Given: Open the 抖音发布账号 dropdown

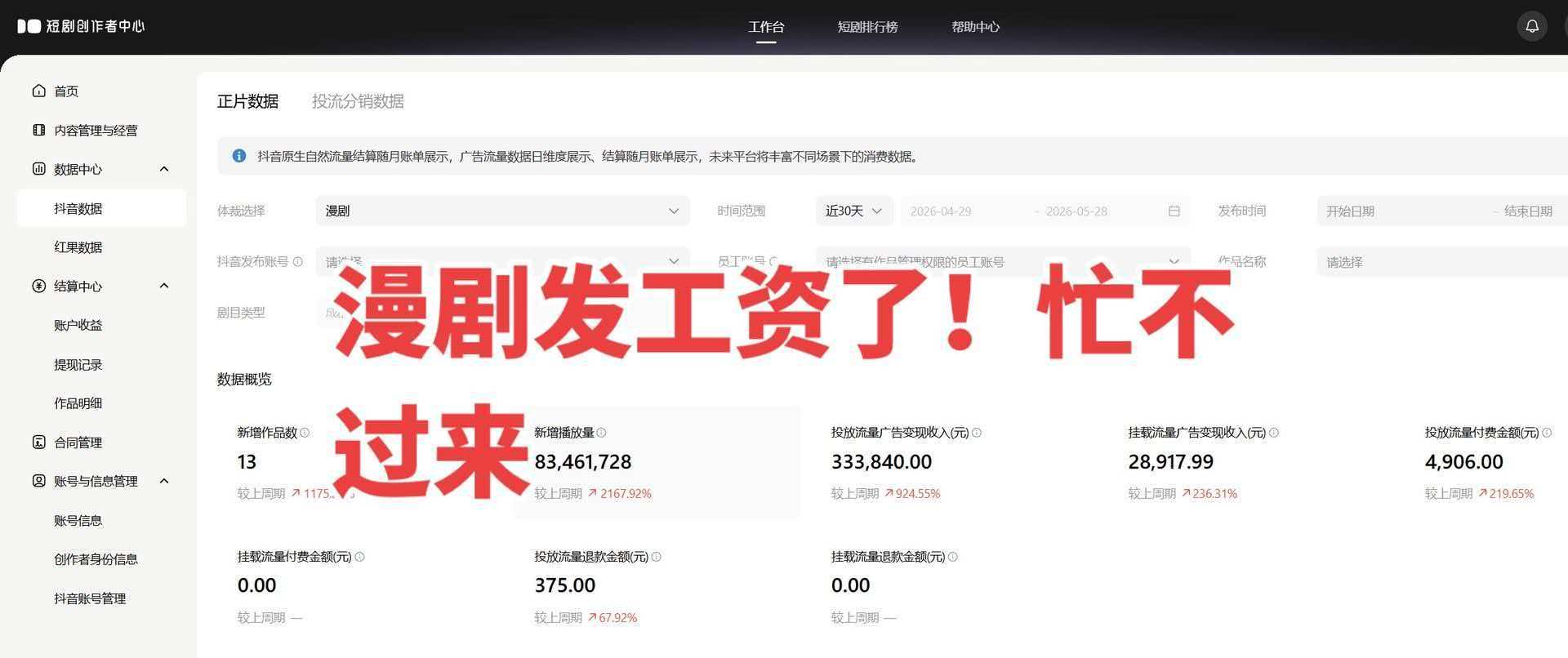Looking at the screenshot, I should coord(502,261).
